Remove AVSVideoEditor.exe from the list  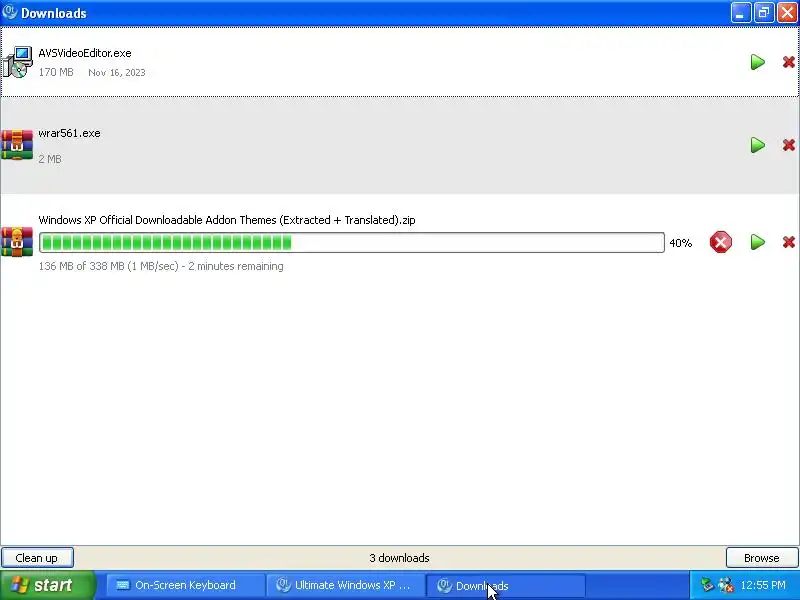tap(788, 62)
